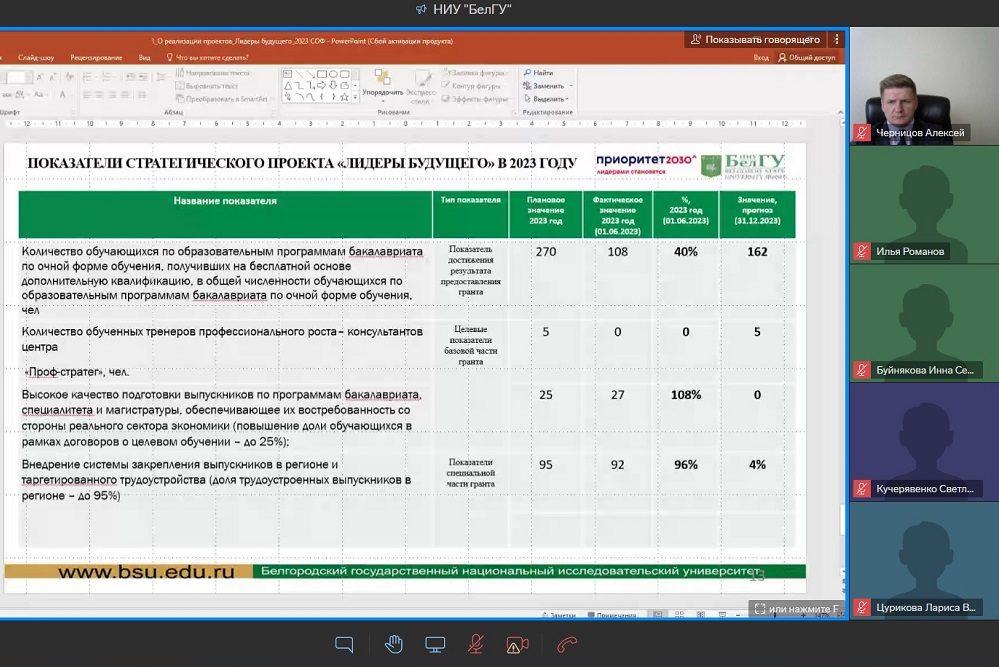Select Черницов Алексей's video tile

(924, 85)
